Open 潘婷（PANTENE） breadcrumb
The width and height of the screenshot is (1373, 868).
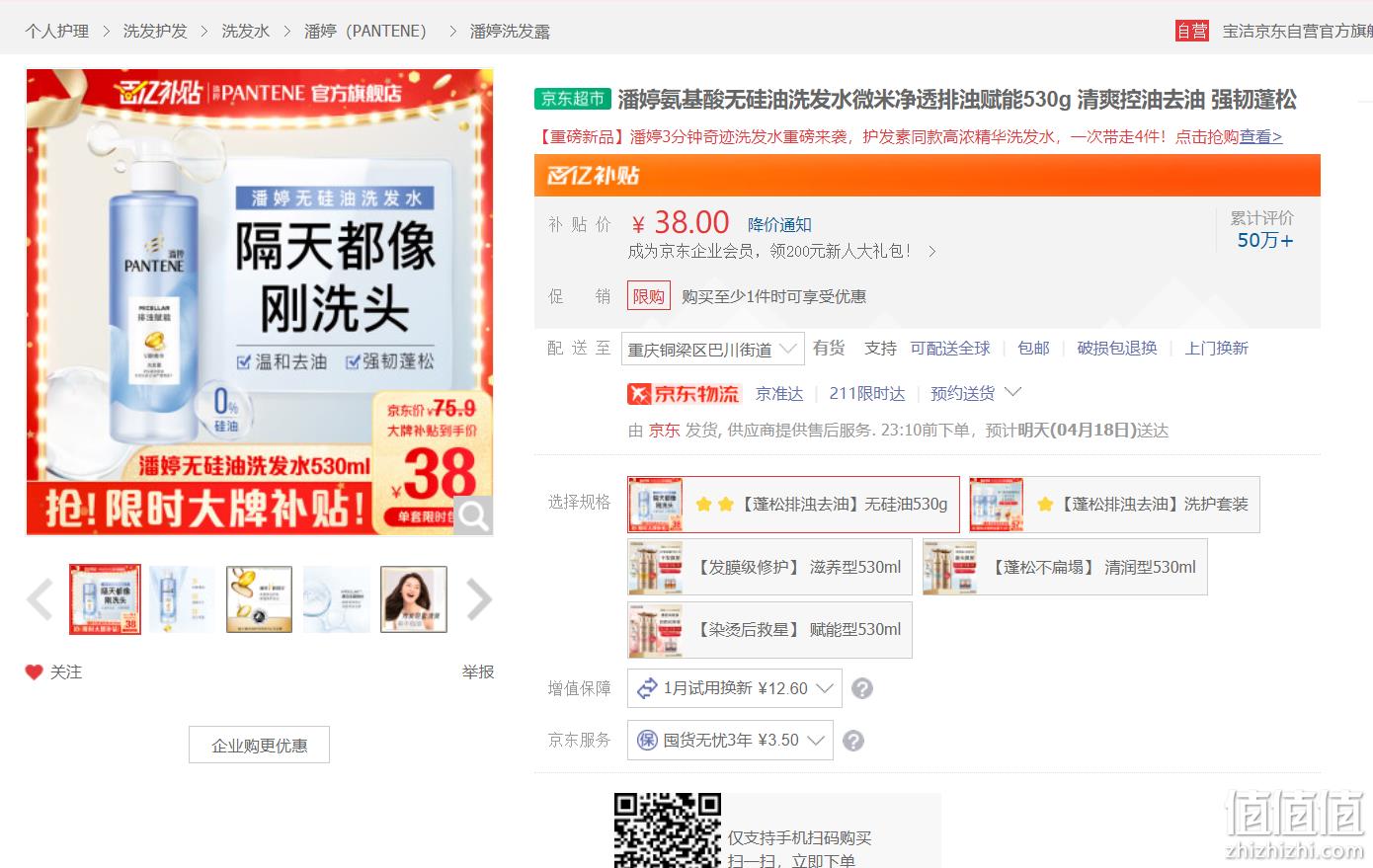[x=365, y=31]
